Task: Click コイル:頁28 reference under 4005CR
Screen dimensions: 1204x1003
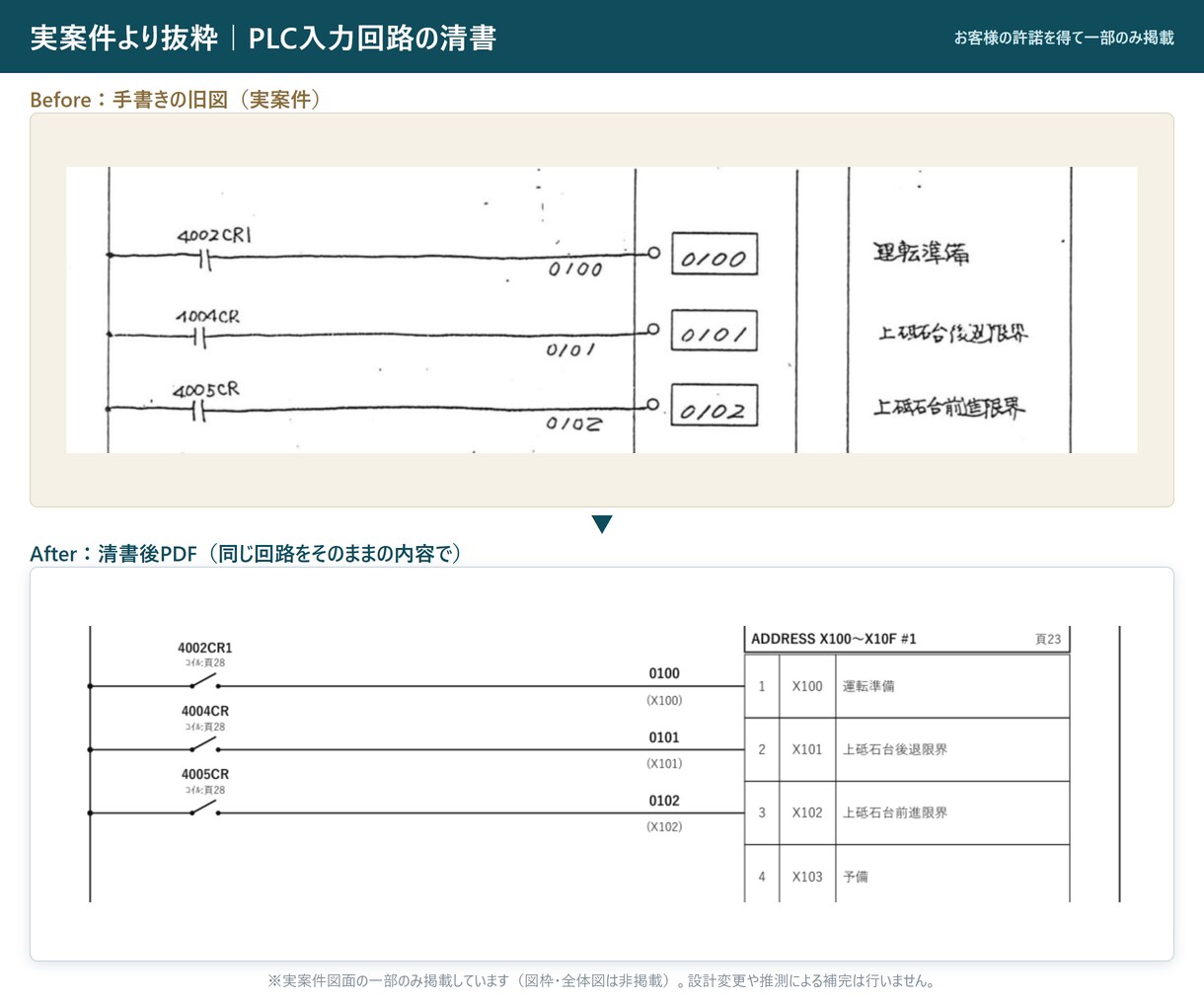Action: tap(205, 790)
